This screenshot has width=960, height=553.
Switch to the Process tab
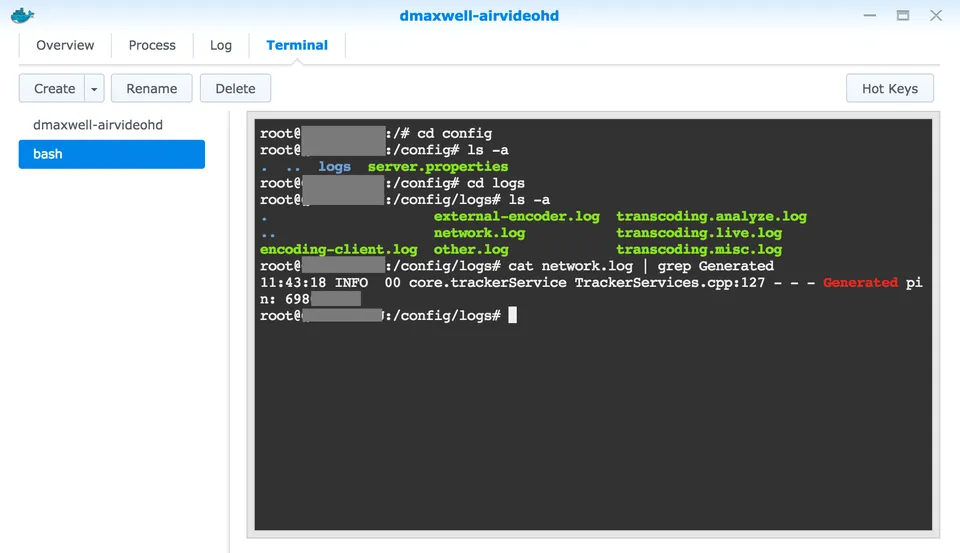[x=152, y=45]
